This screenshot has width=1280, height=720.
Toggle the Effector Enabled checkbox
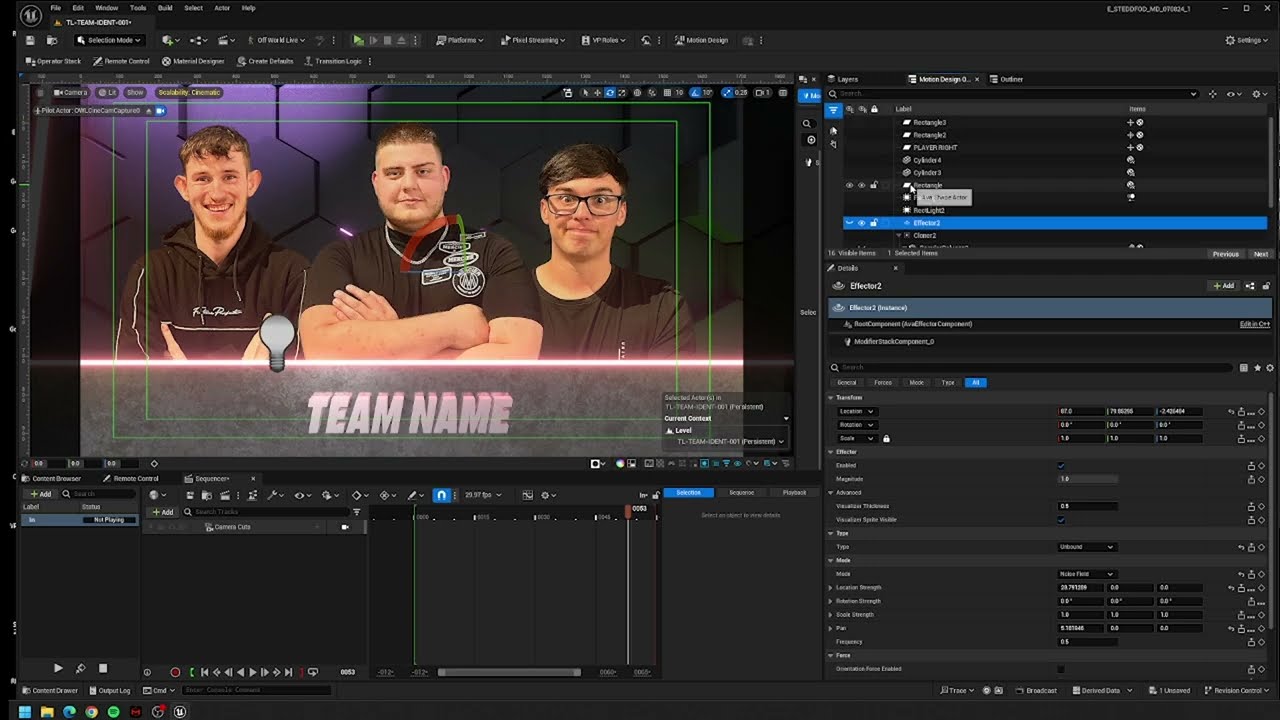coord(1061,465)
